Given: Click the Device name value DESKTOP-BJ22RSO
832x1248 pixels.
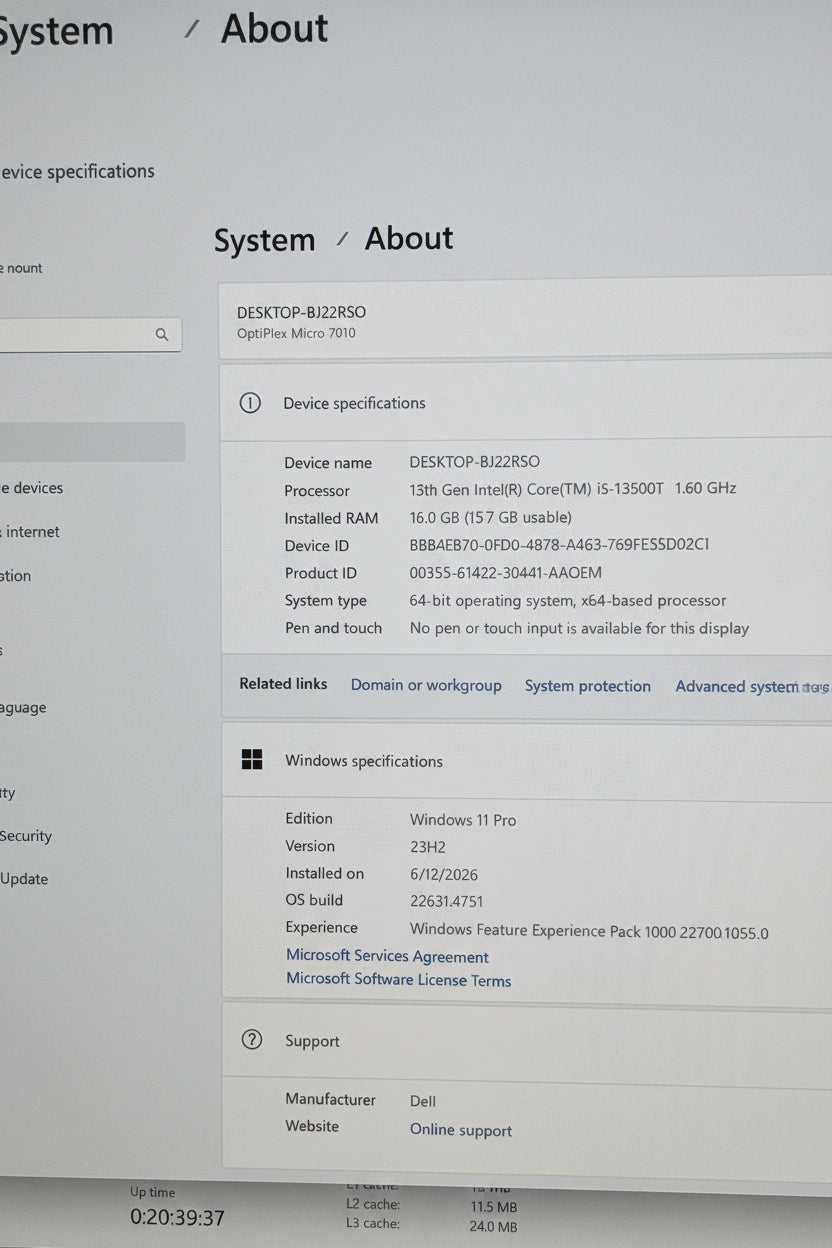Looking at the screenshot, I should tap(475, 462).
